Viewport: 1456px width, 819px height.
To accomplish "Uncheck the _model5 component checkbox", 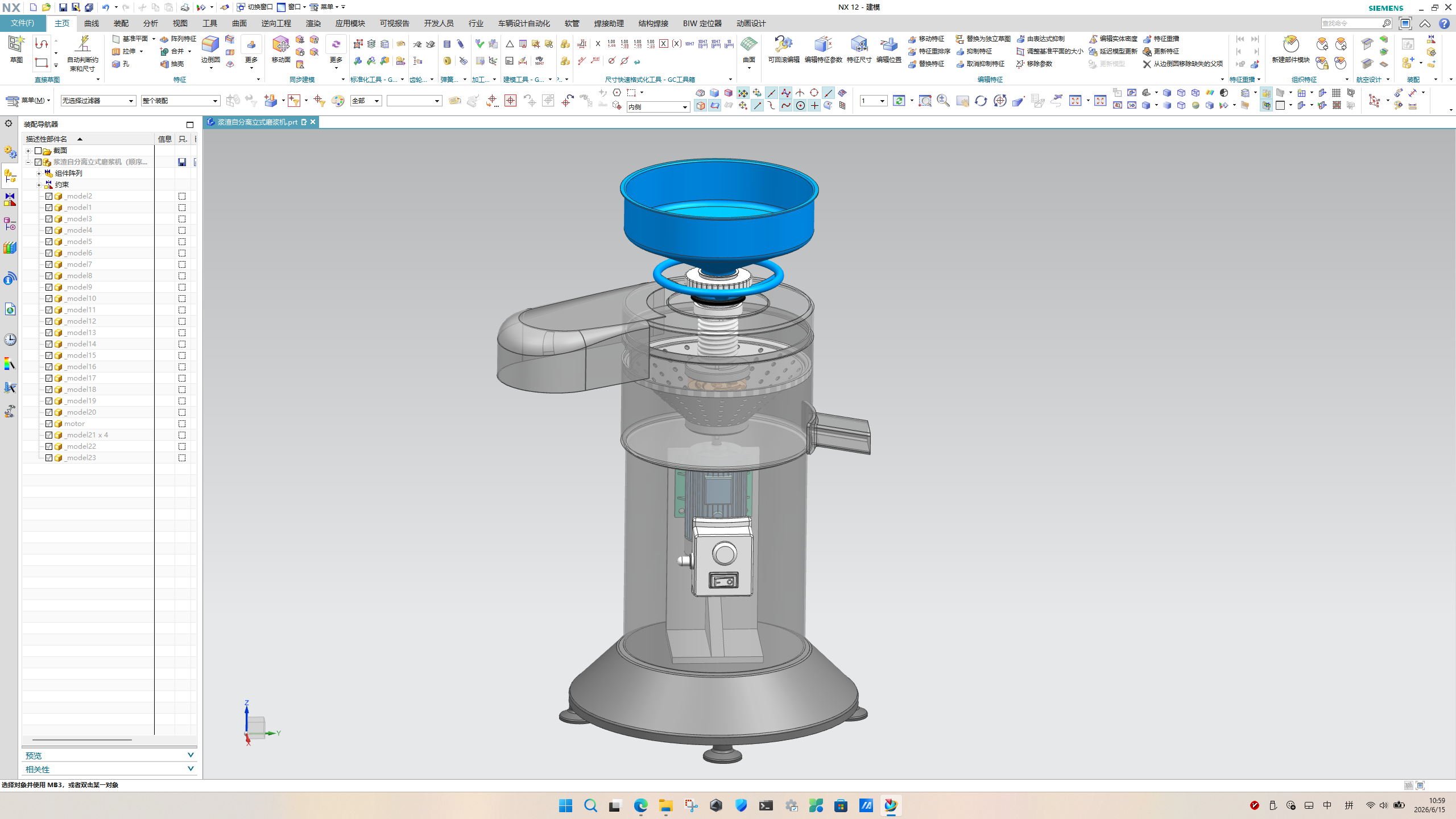I will (x=49, y=242).
